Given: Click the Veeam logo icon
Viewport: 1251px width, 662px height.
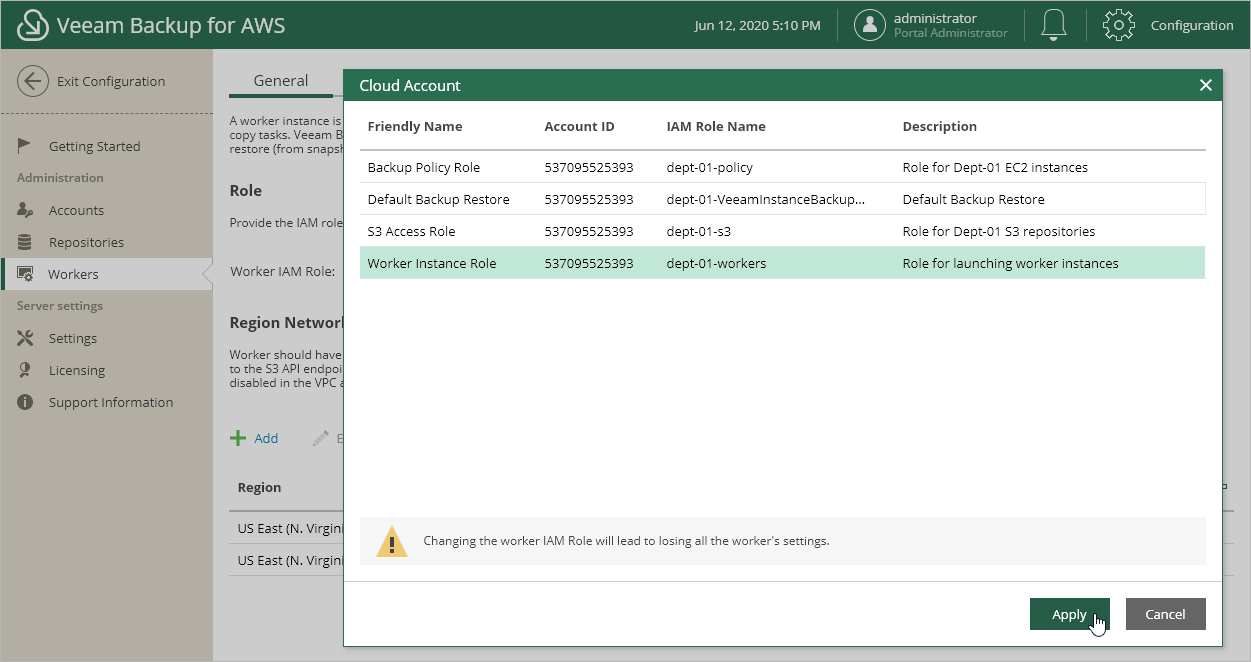Looking at the screenshot, I should point(33,25).
